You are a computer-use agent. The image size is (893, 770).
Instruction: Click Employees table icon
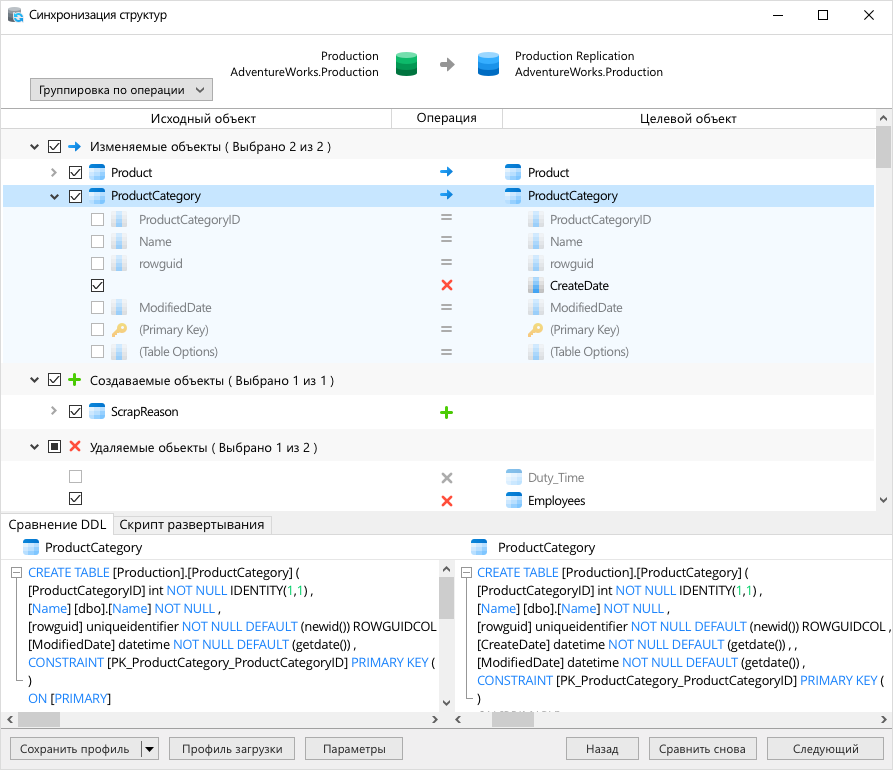click(514, 500)
